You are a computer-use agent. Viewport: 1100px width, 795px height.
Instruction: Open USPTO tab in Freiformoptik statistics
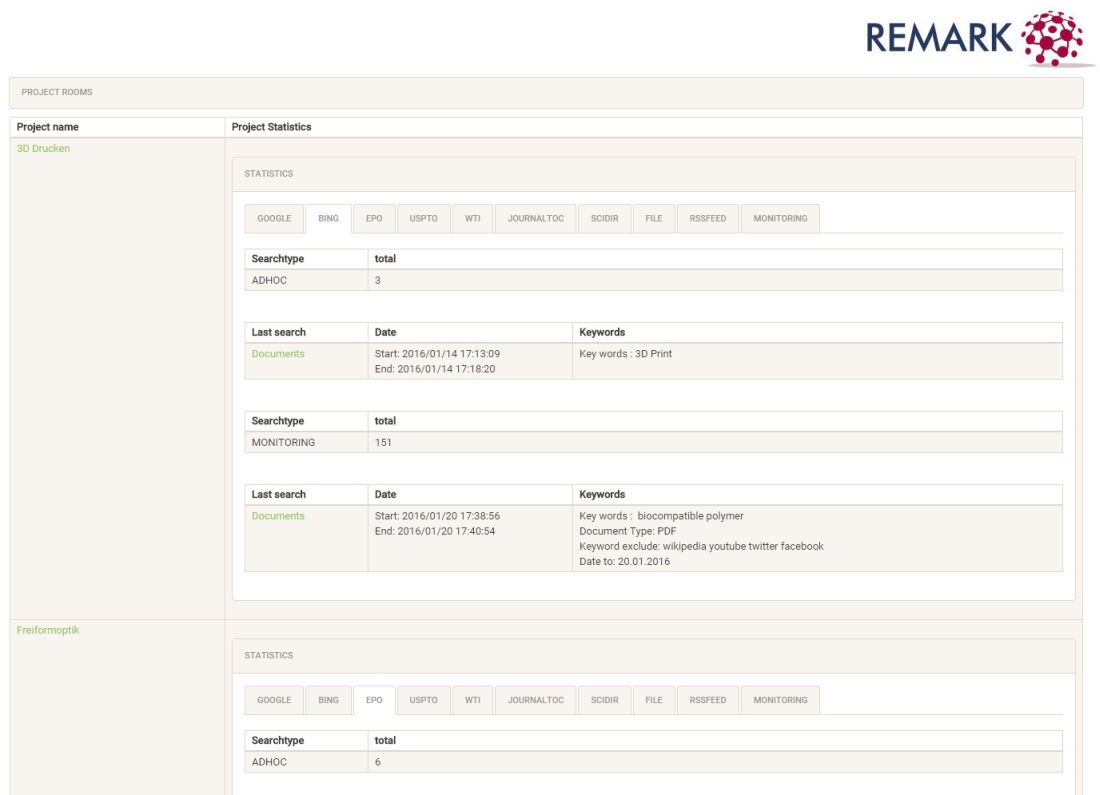423,700
